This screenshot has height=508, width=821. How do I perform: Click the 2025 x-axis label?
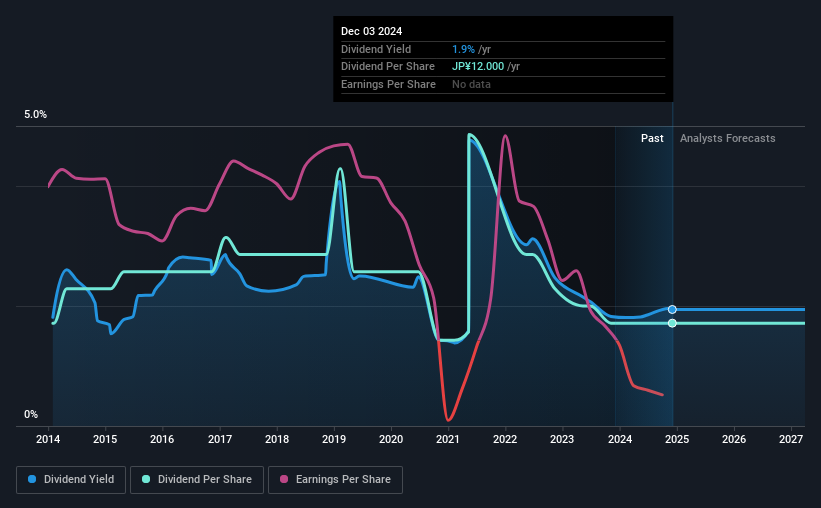click(x=677, y=439)
